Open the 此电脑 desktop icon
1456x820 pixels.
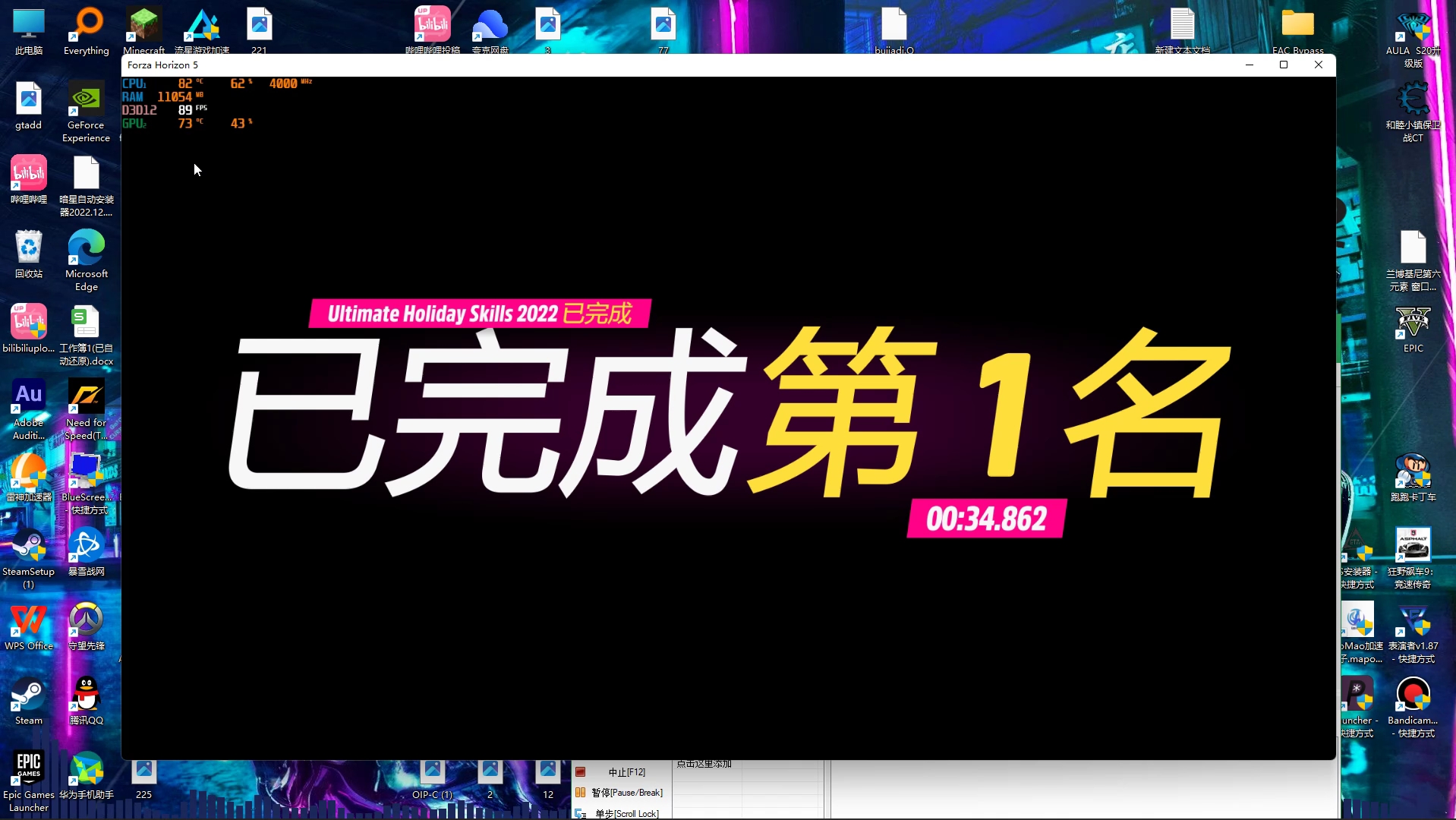(x=29, y=32)
